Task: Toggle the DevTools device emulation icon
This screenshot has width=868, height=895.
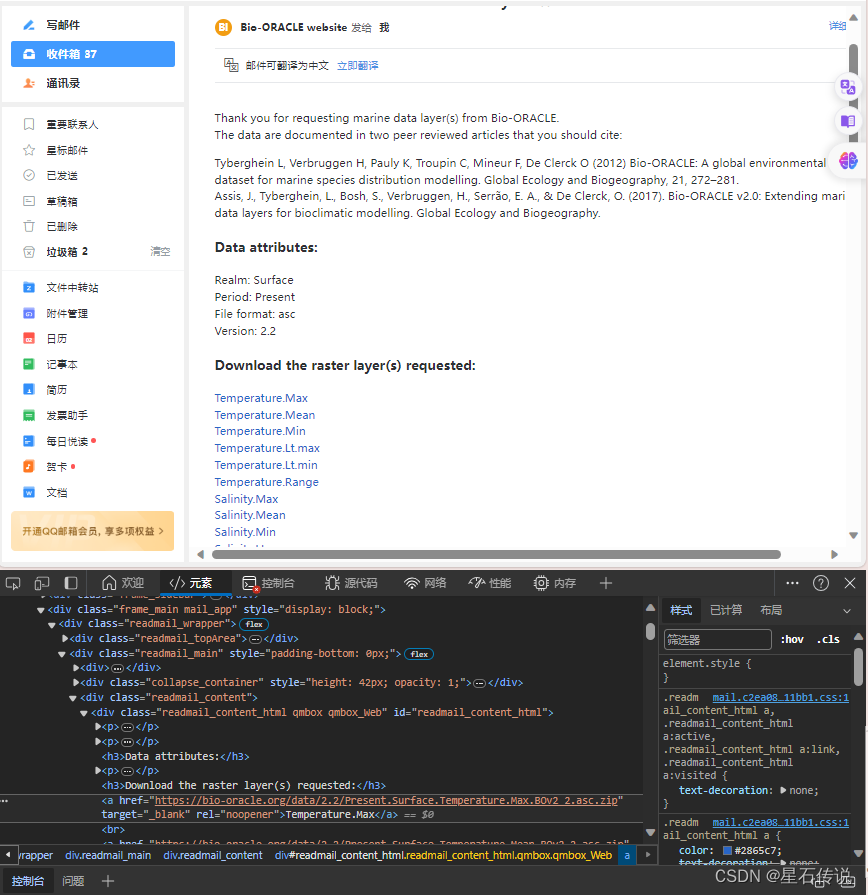Action: tap(42, 583)
